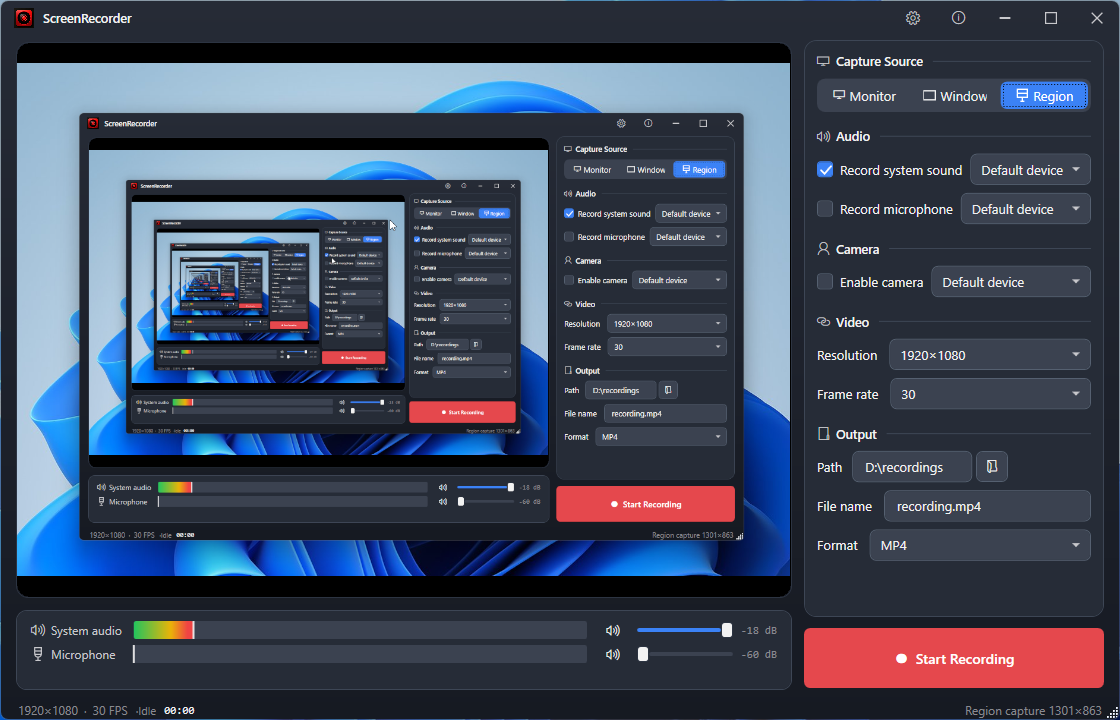1120x720 pixels.
Task: Click the red Start Recording button
Action: coord(954,659)
